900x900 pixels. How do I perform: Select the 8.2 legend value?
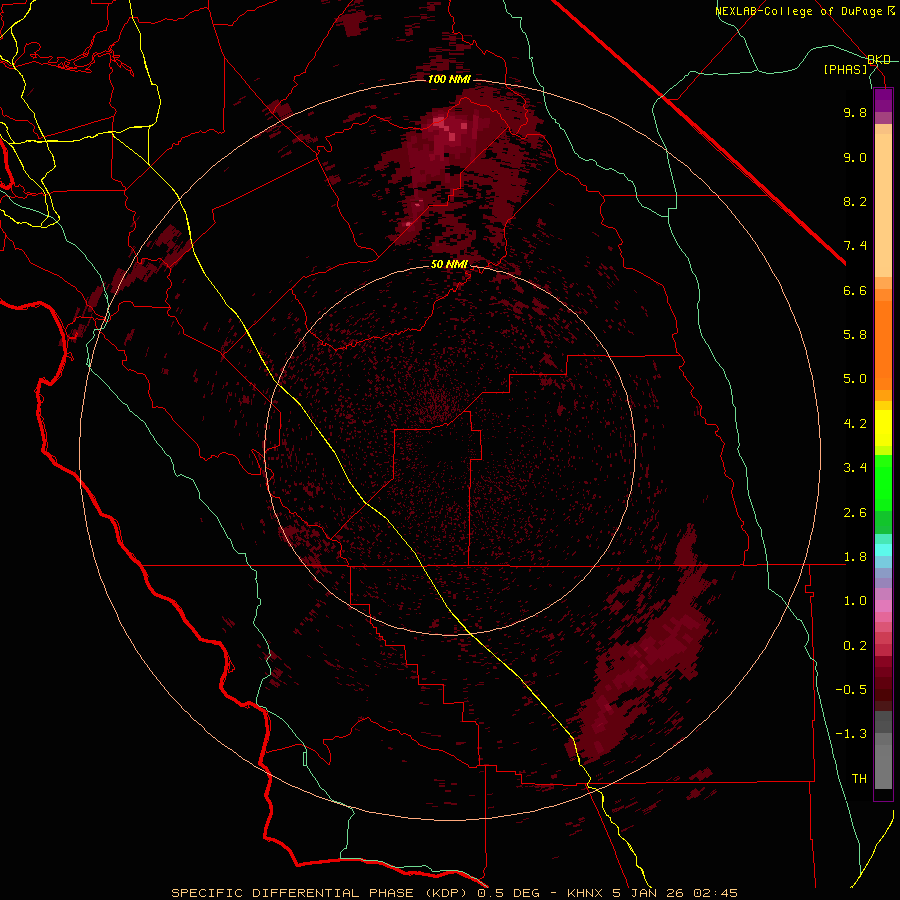[x=855, y=201]
